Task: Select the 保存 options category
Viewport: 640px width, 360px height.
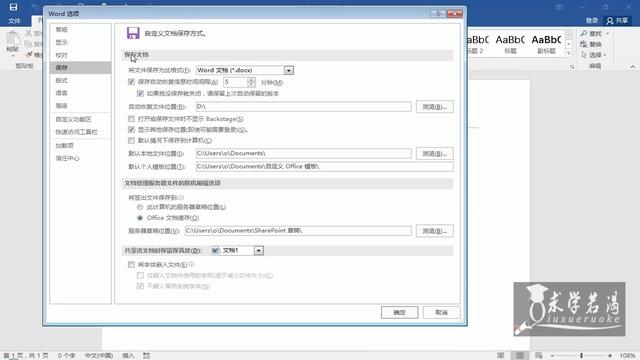Action: (80, 67)
